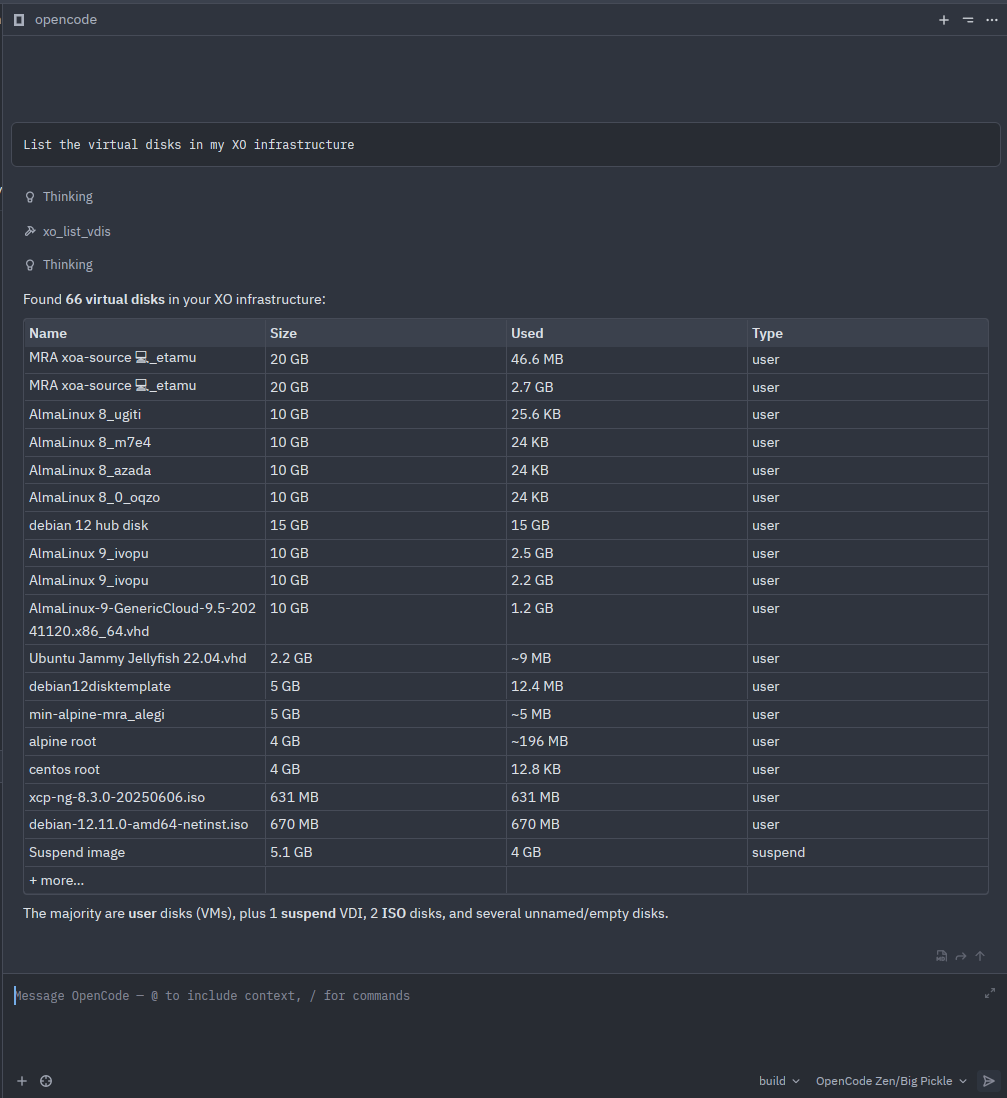
Task: Click the two-line icon in the panel header
Action: (967, 20)
